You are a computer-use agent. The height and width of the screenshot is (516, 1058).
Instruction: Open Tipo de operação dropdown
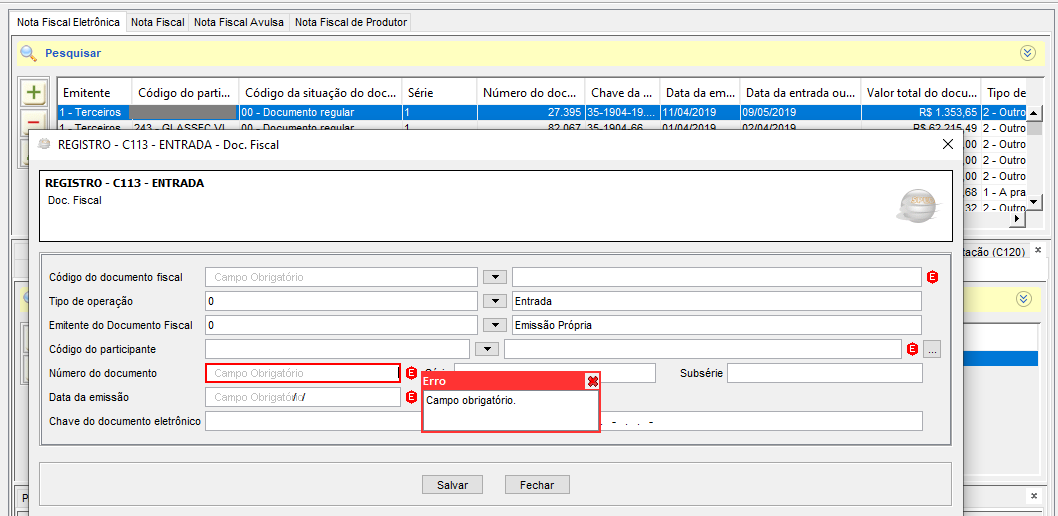(494, 301)
